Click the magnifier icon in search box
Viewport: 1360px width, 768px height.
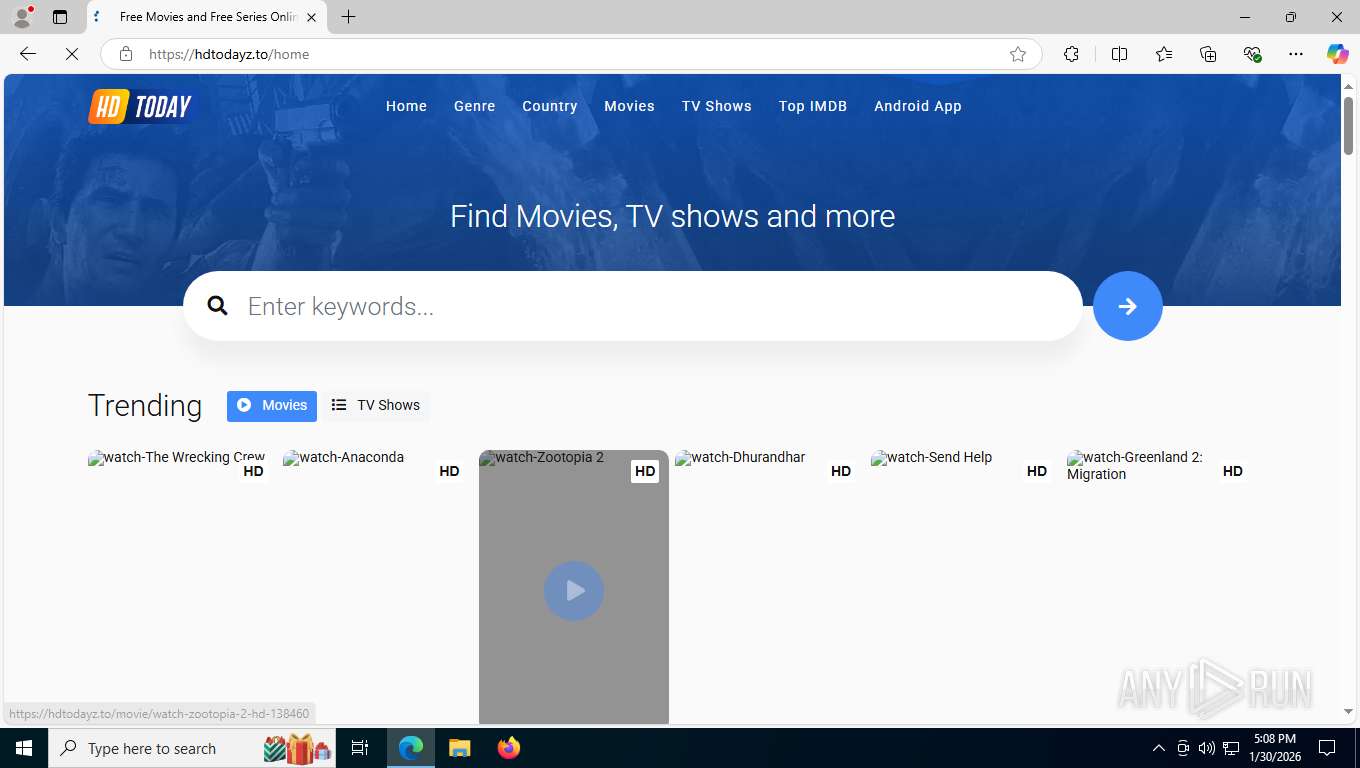[218, 306]
